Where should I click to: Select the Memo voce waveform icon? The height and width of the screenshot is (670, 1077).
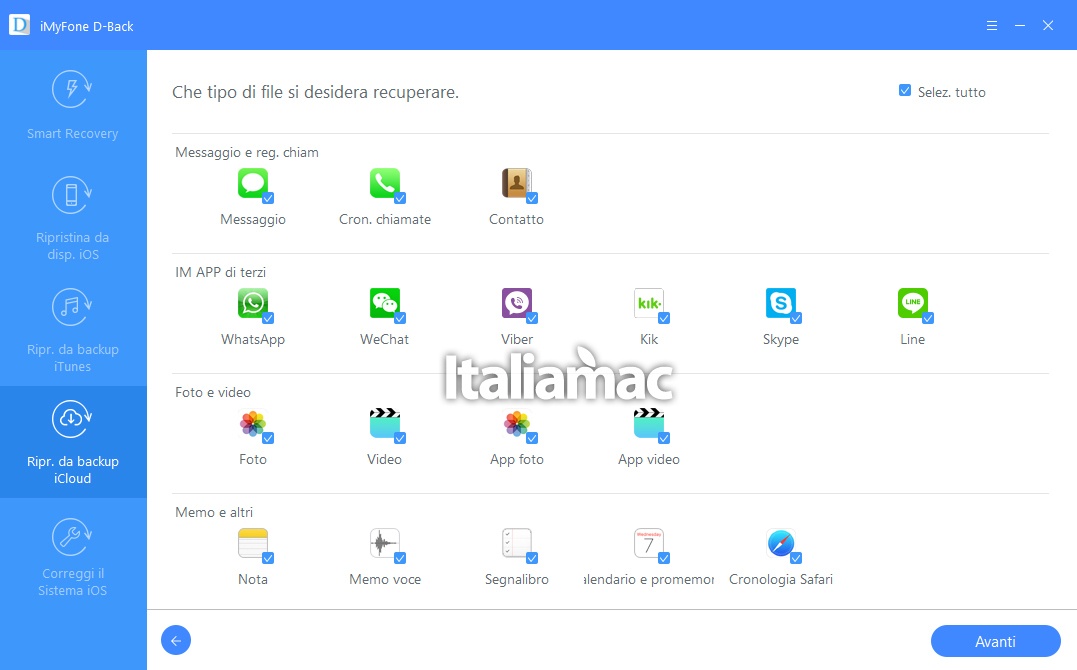[x=385, y=543]
